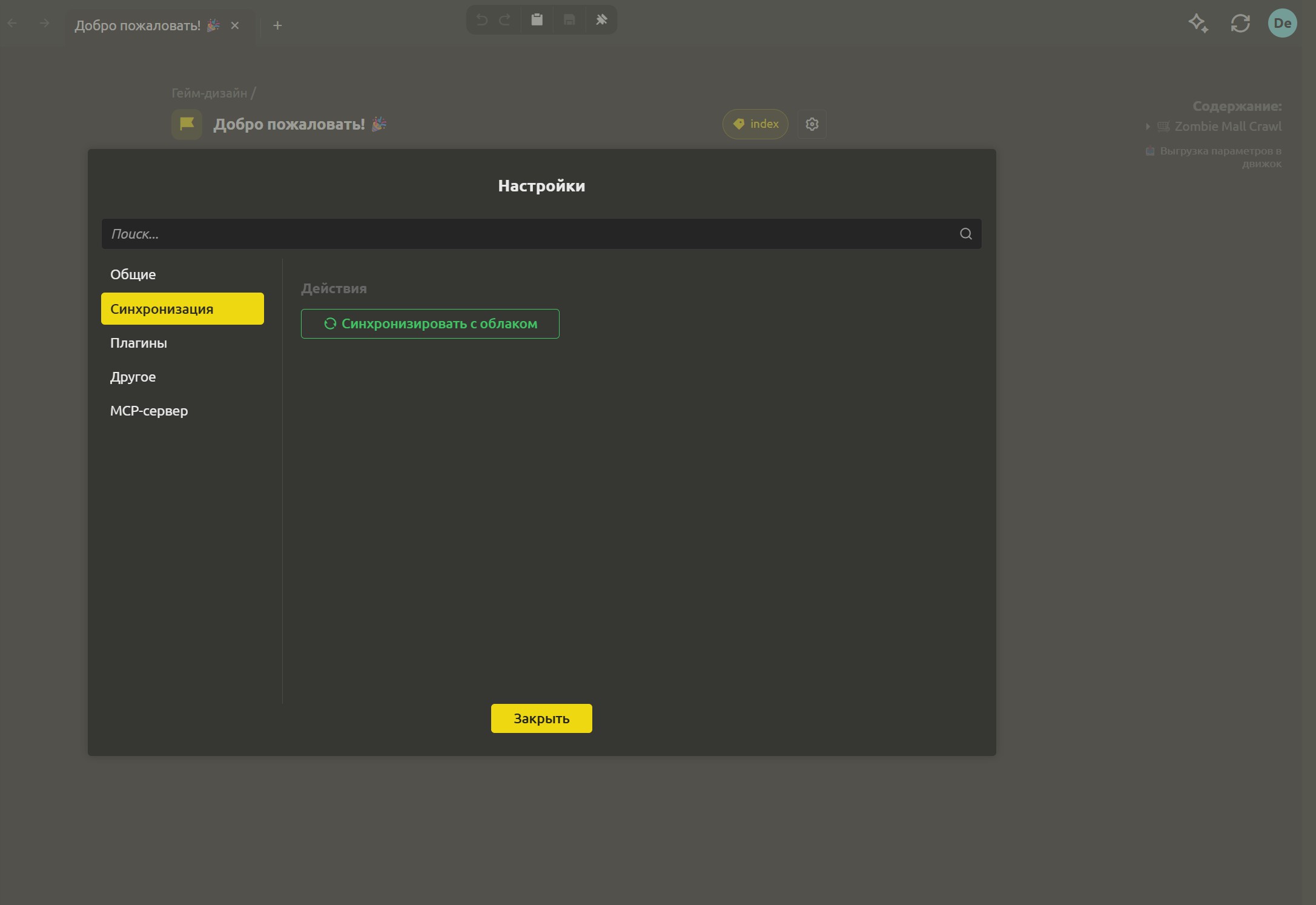This screenshot has height=905, width=1316.
Task: Expand Zombie Mall Crawl arrow in contents
Action: coord(1147,127)
